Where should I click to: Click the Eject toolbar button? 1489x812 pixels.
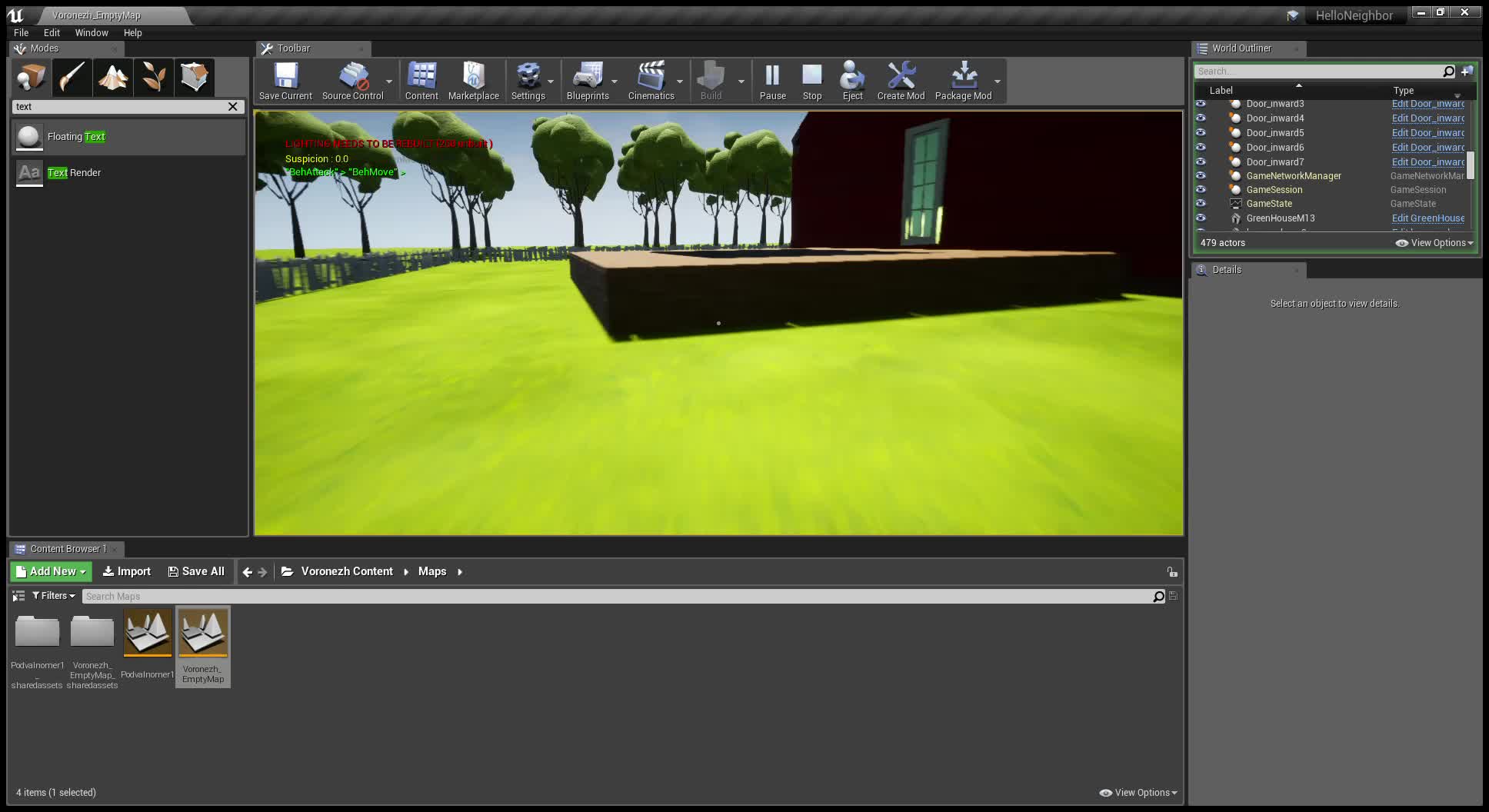click(x=852, y=82)
